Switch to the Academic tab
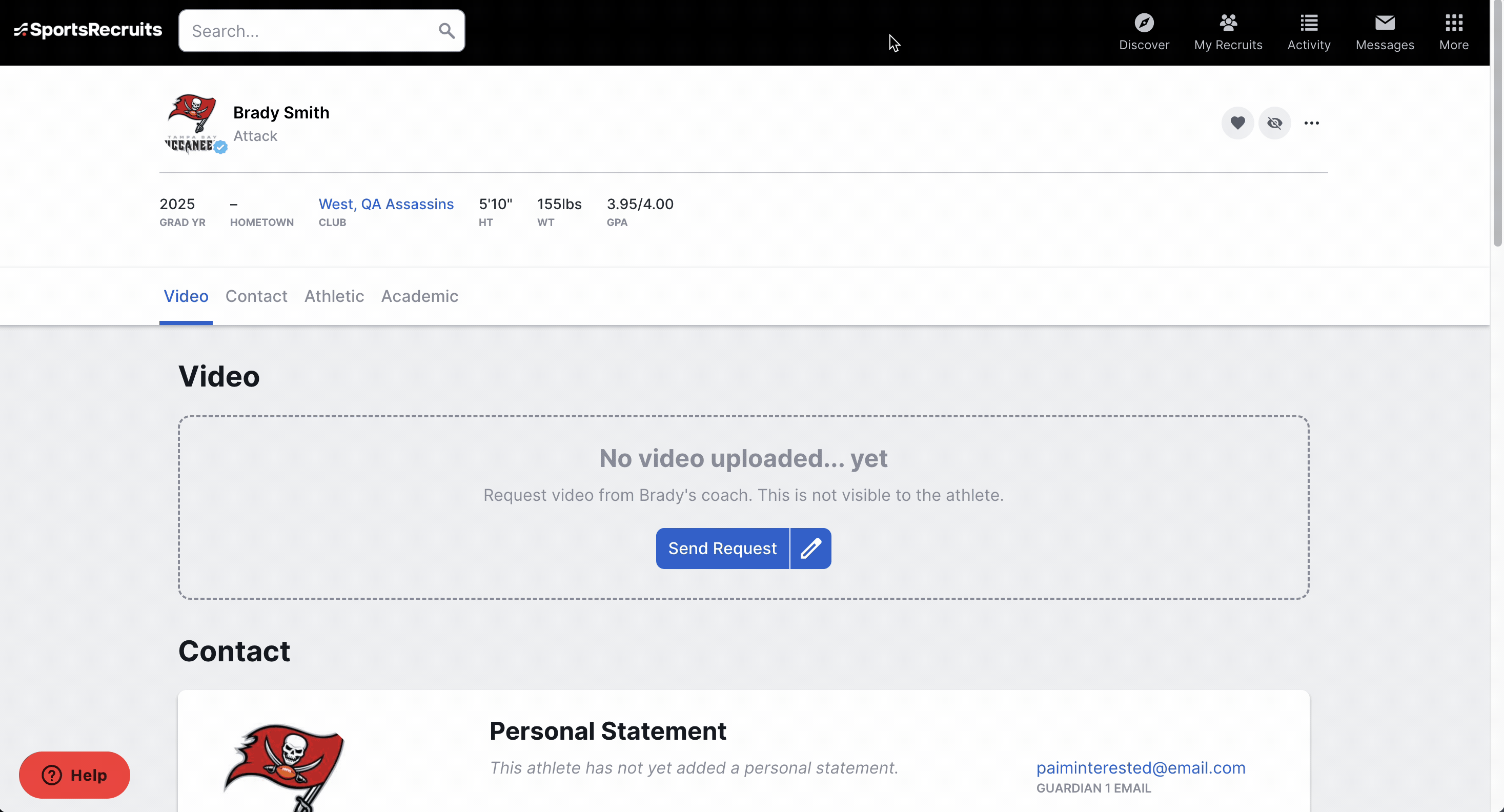Viewport: 1504px width, 812px height. tap(419, 296)
